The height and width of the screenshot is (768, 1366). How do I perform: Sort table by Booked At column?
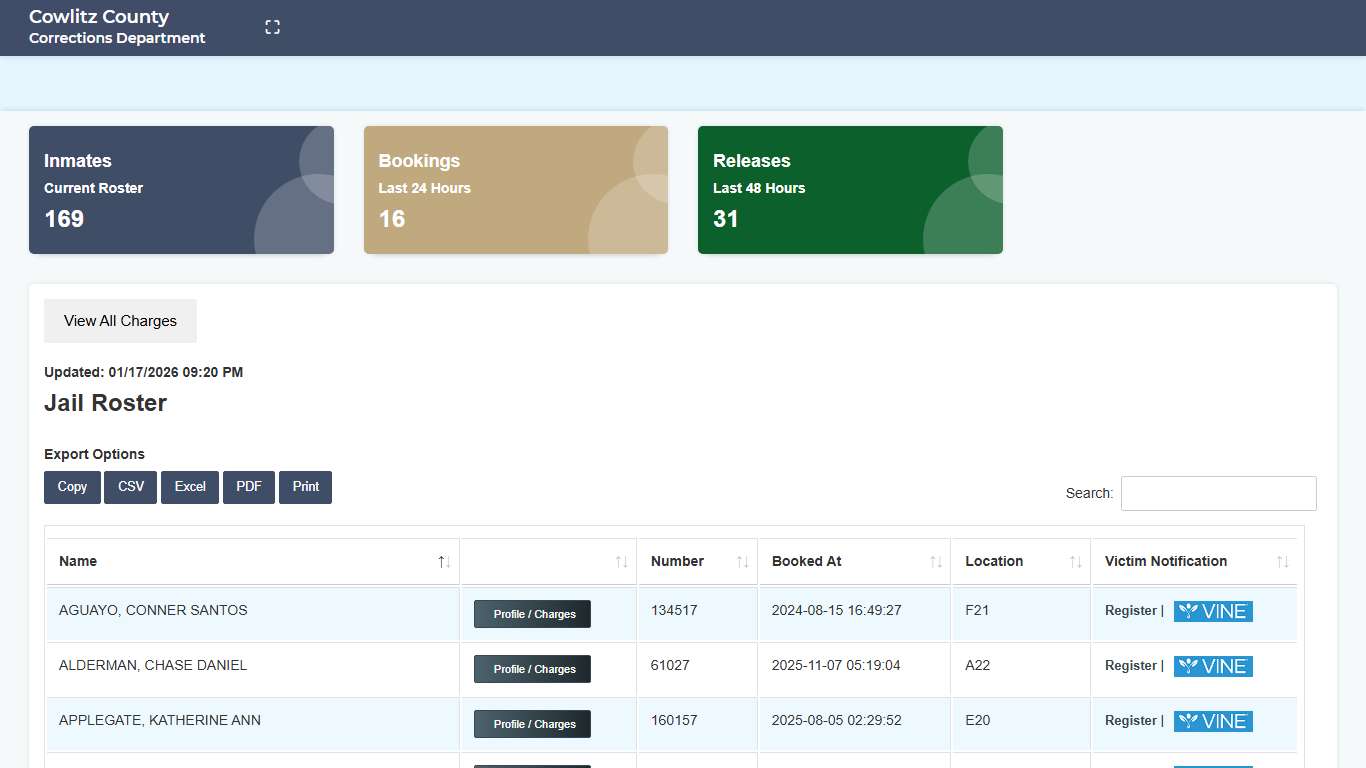(x=935, y=562)
